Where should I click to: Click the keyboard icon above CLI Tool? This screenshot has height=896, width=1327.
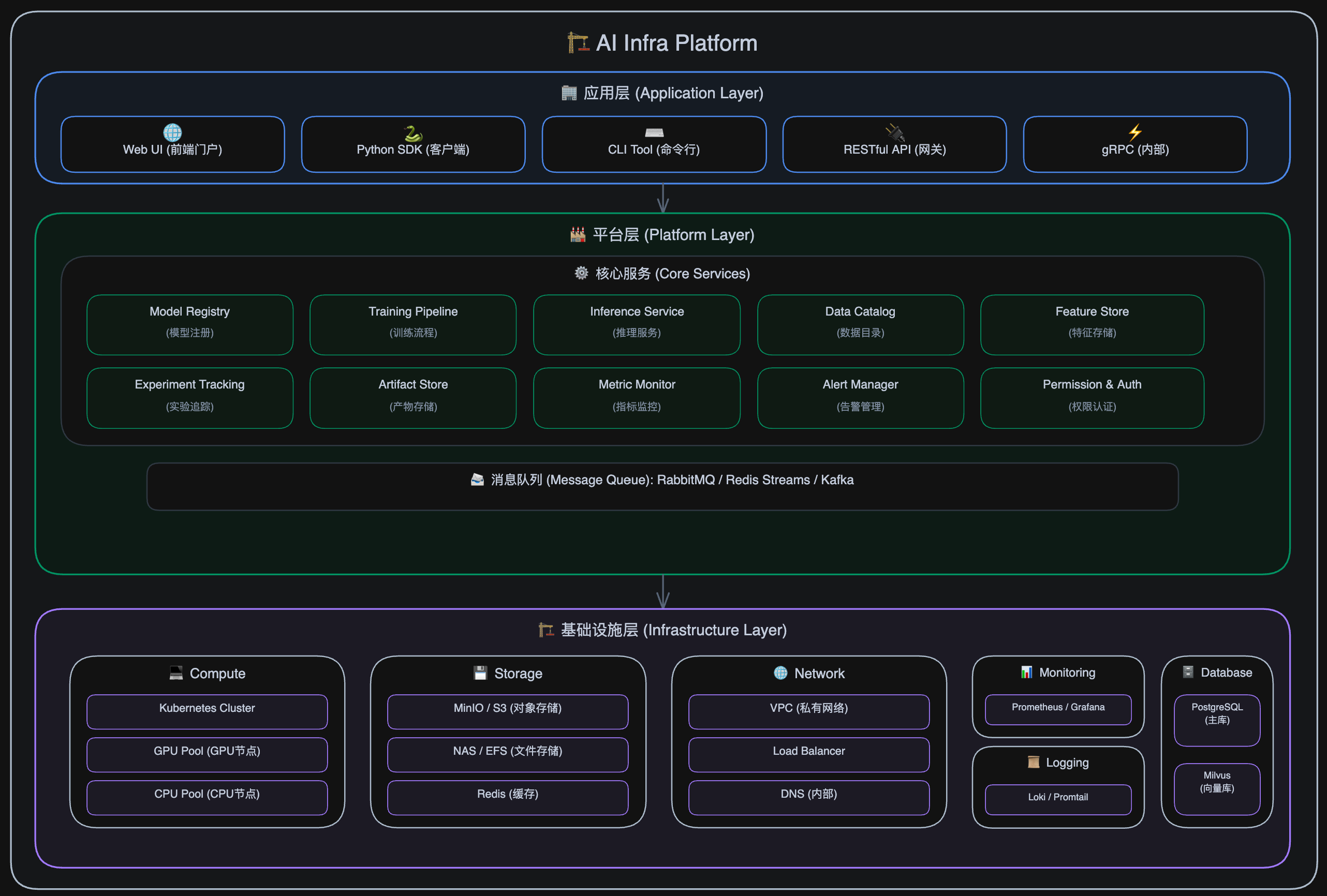pos(654,133)
